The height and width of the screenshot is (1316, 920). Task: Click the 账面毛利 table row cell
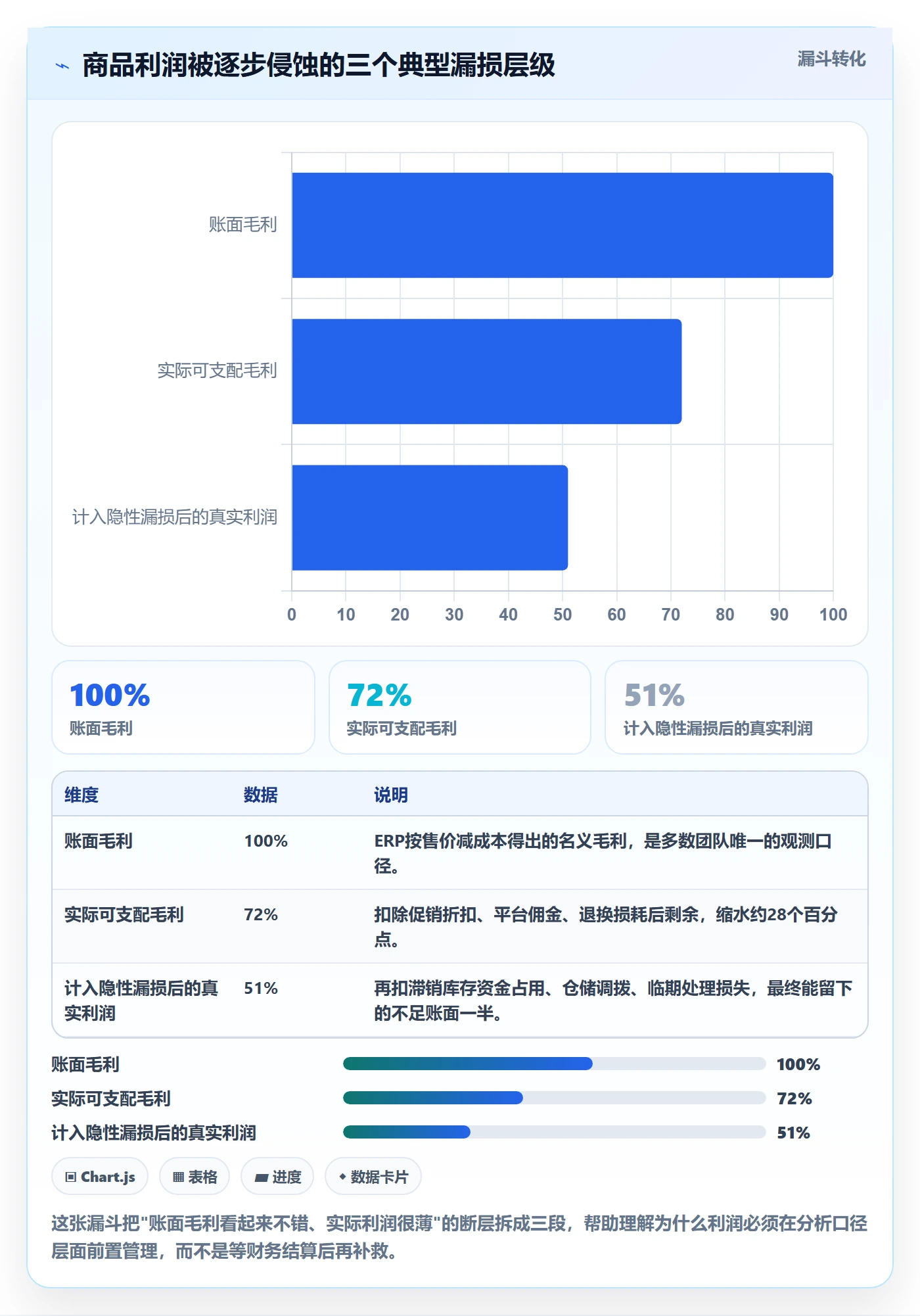(99, 841)
